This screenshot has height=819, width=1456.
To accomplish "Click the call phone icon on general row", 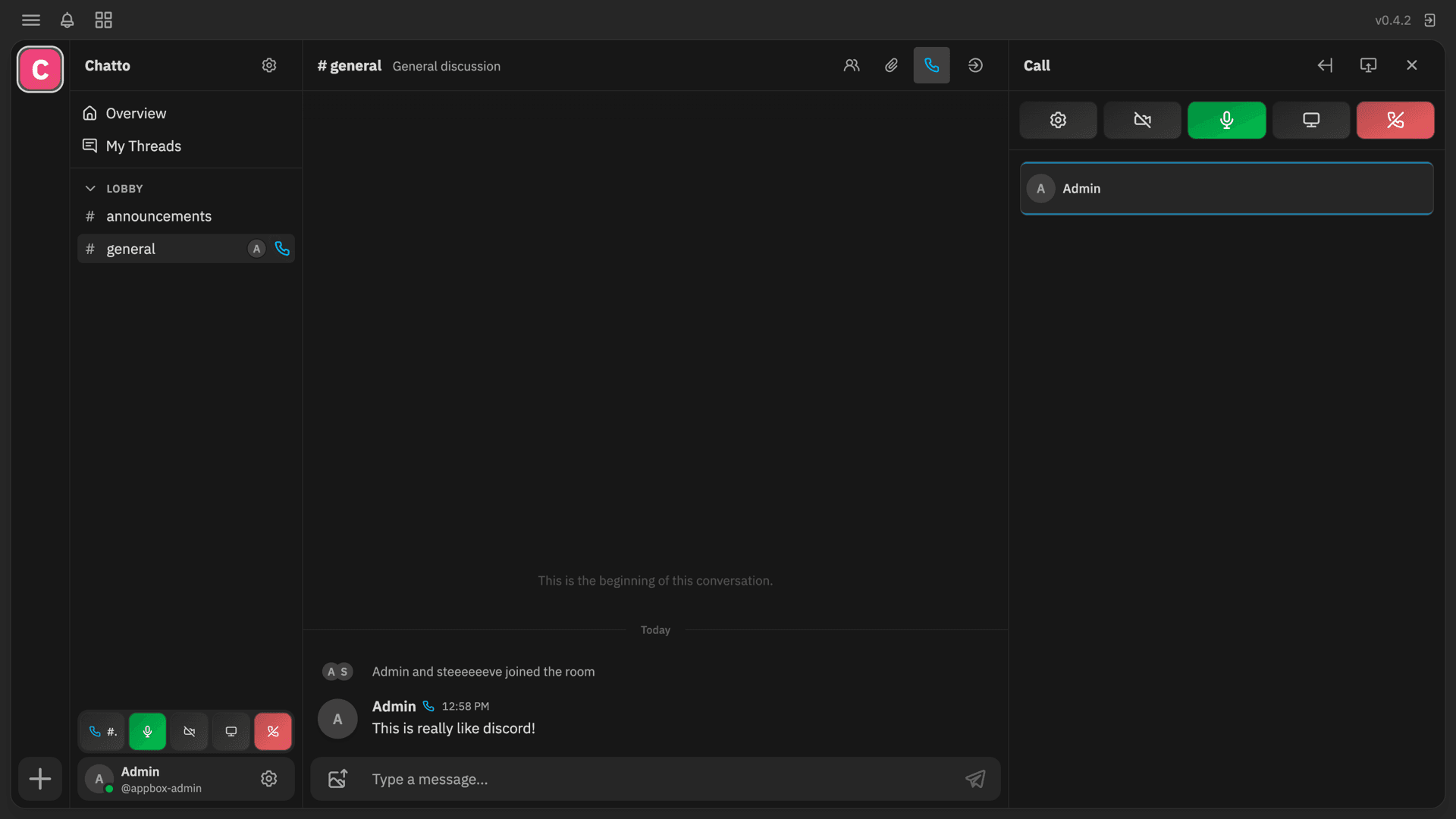I will pyautogui.click(x=282, y=249).
